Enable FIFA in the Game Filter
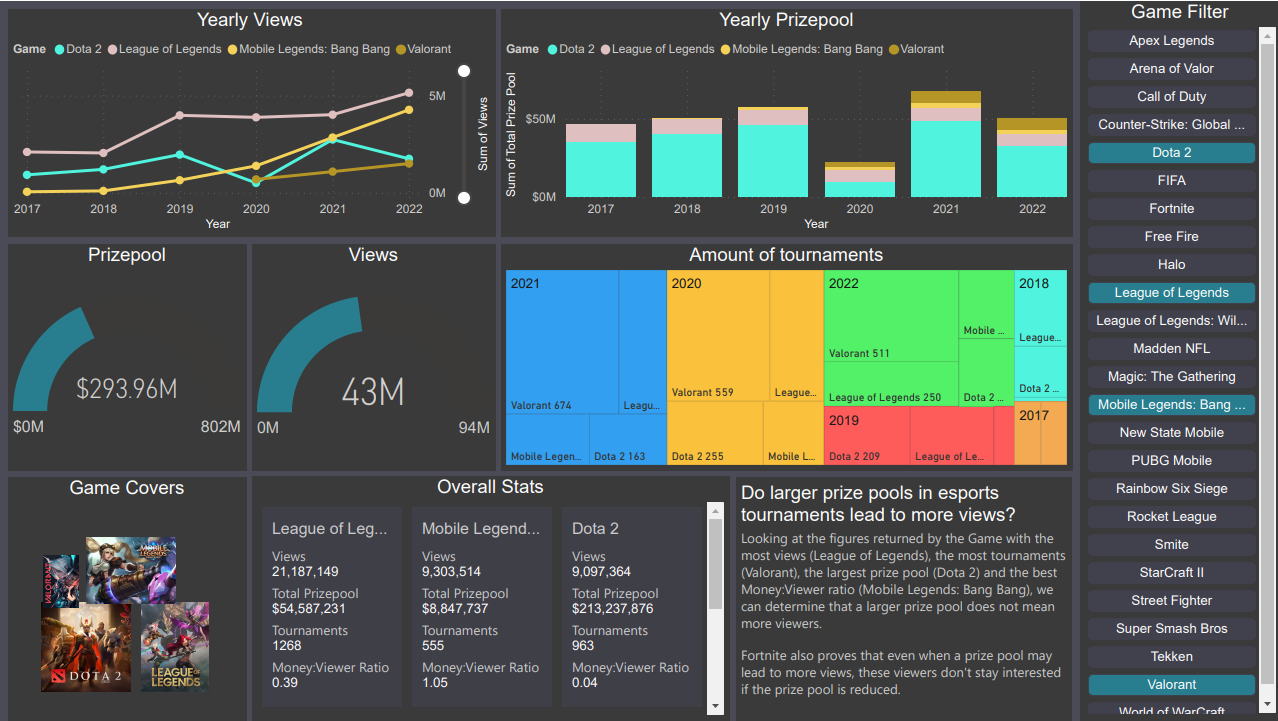The width and height of the screenshot is (1278, 721). tap(1171, 181)
